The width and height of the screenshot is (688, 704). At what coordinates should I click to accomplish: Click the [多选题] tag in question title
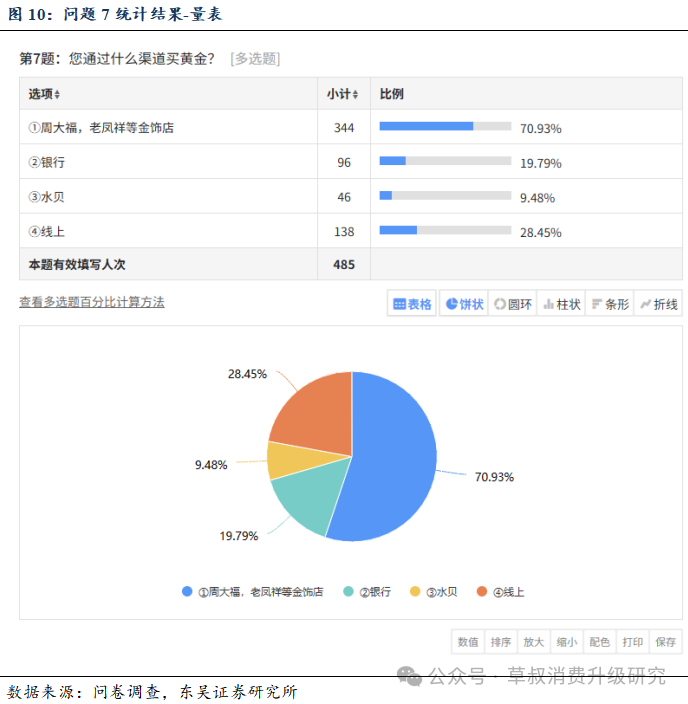255,58
